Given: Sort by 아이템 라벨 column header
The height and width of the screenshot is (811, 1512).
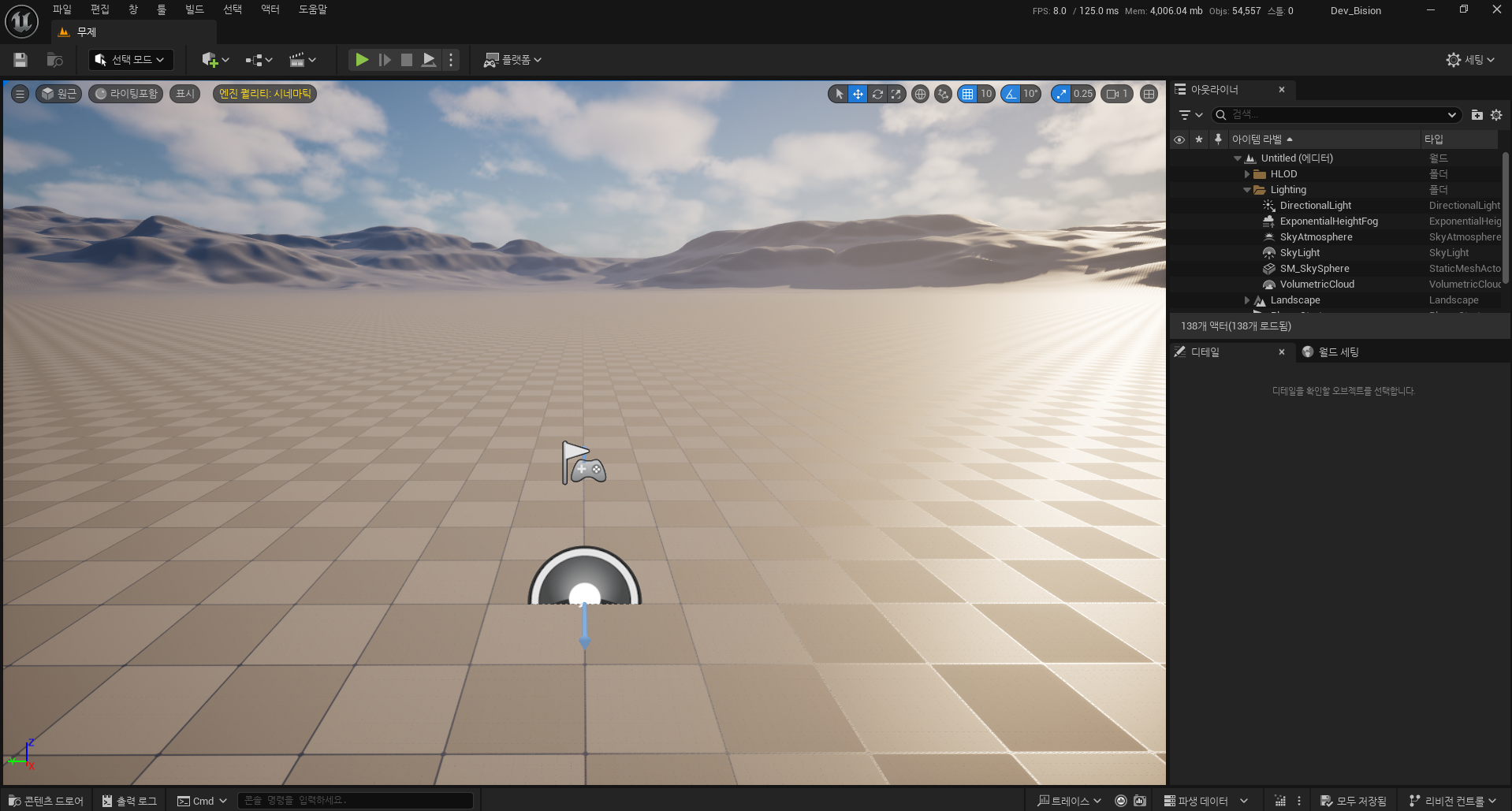Looking at the screenshot, I should pyautogui.click(x=1324, y=140).
